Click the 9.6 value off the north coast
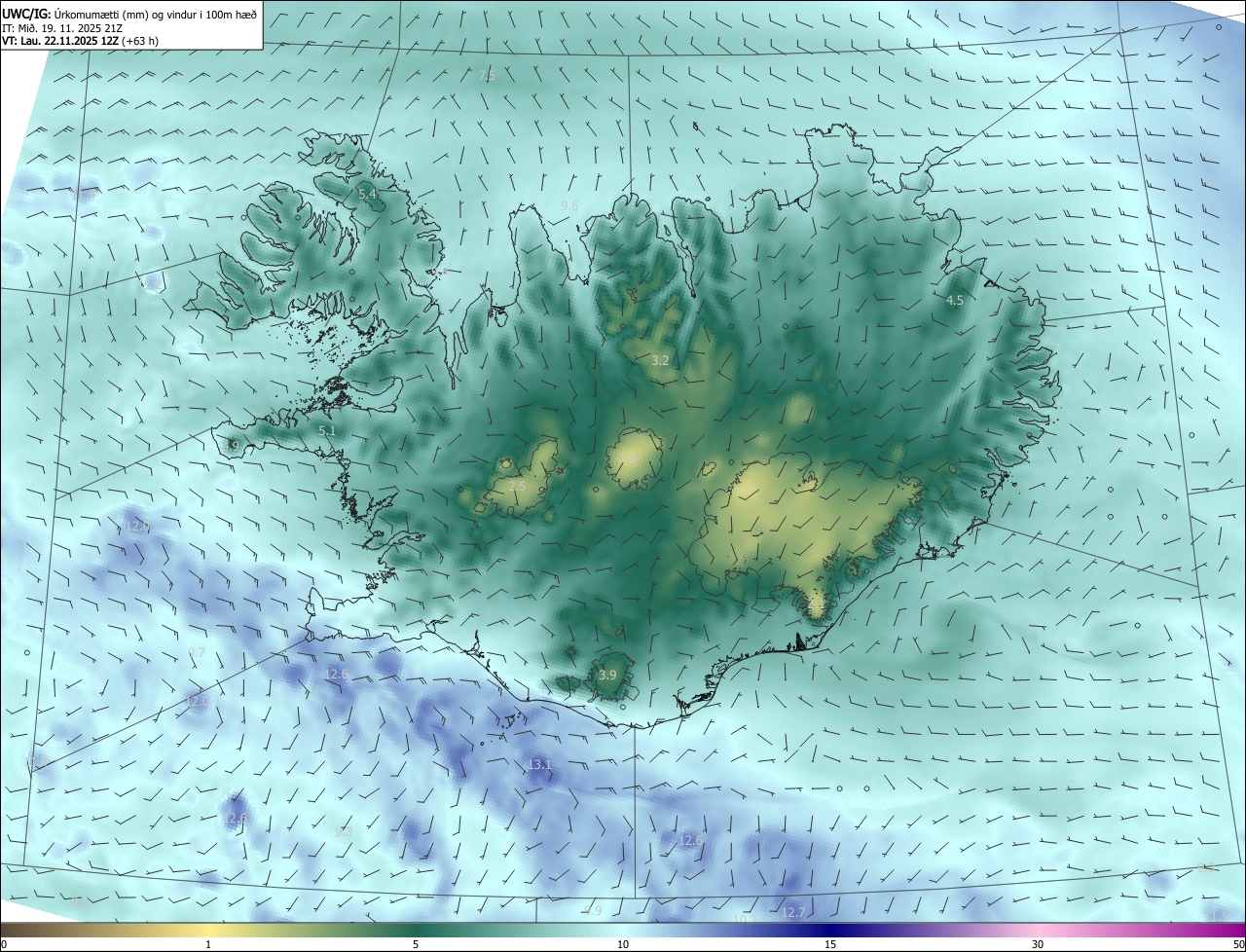 coord(570,205)
